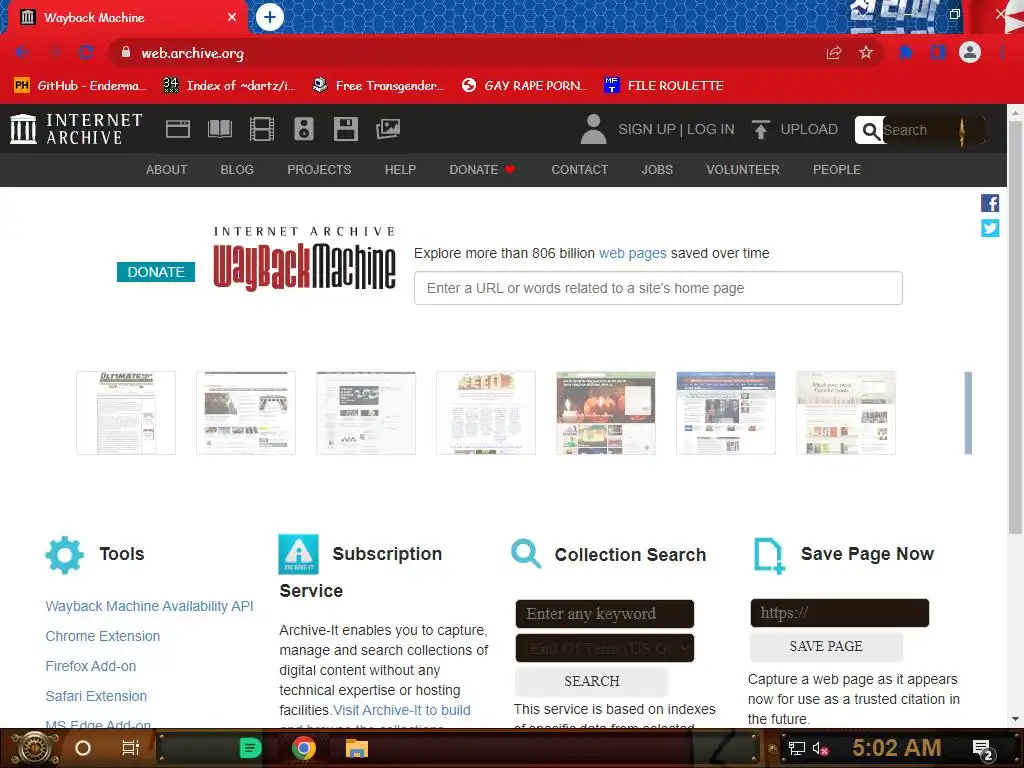This screenshot has width=1024, height=768.
Task: Click the Upload arrow icon
Action: pos(760,129)
